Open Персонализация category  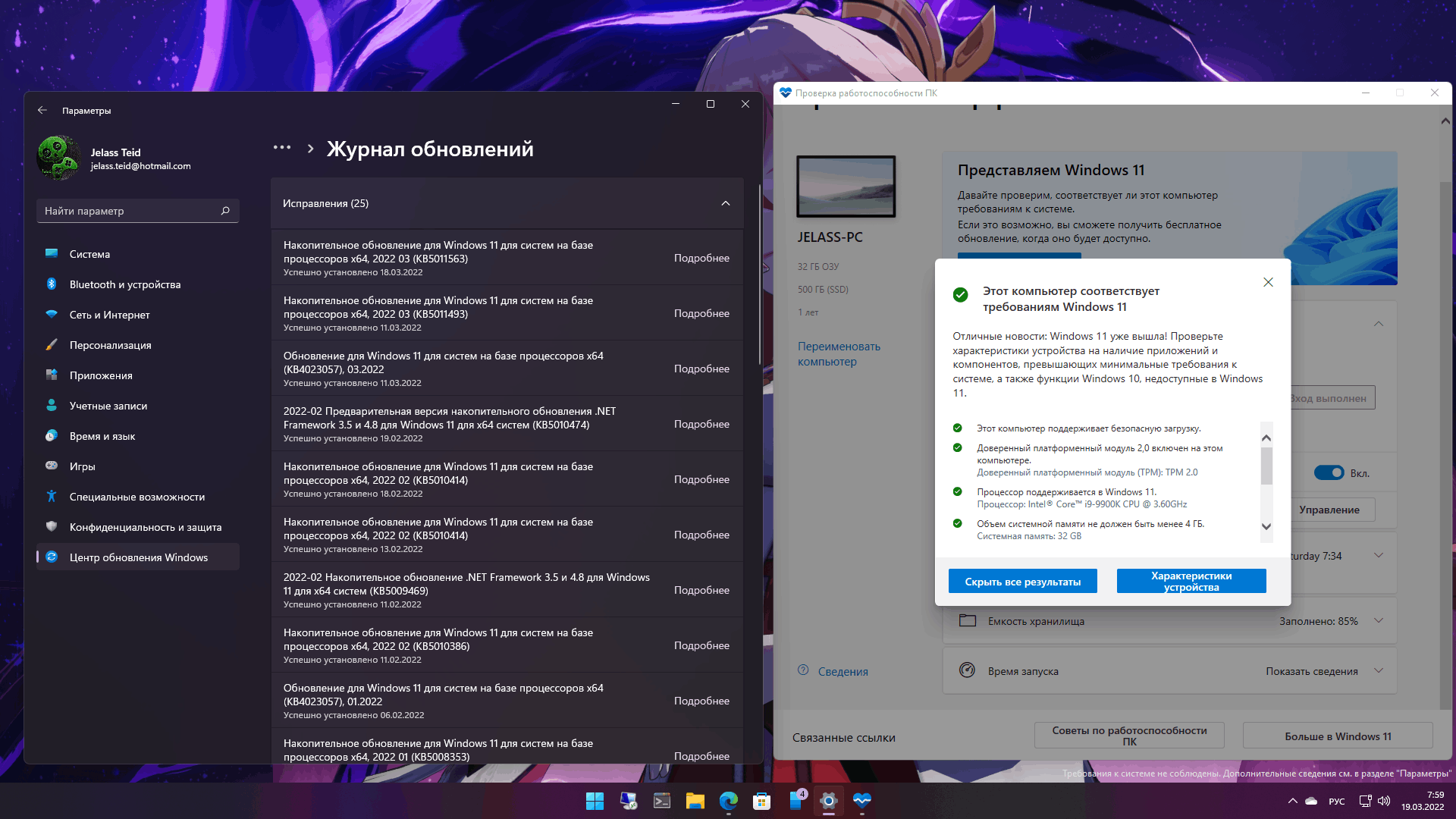(x=138, y=345)
